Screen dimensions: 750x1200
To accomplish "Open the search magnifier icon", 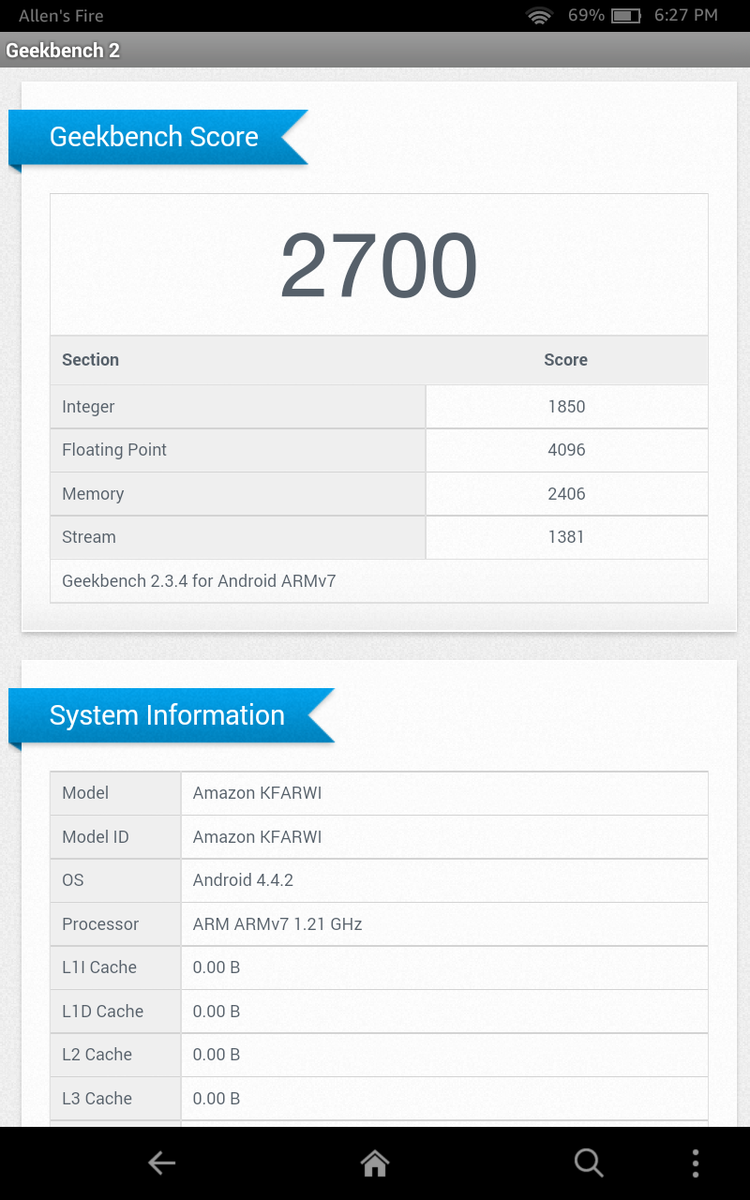I will [x=588, y=1162].
